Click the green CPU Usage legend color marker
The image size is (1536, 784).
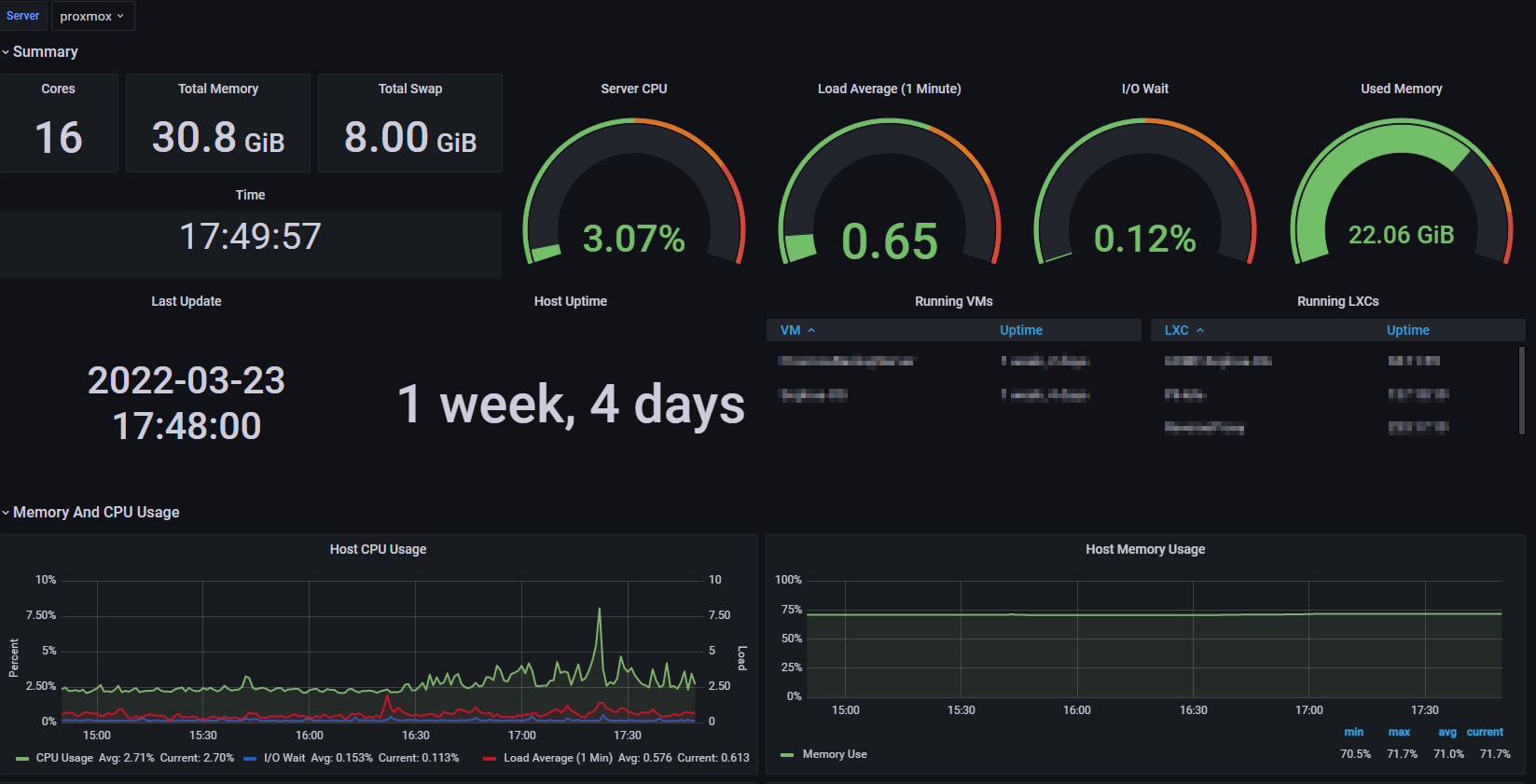coord(22,759)
